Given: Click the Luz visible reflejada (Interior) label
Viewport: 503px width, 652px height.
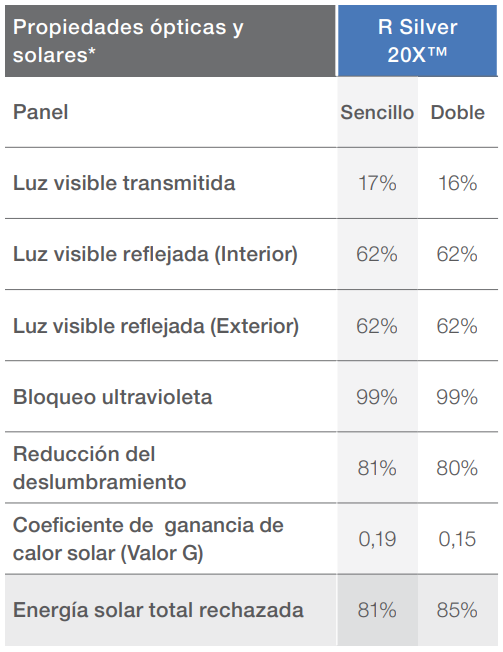Looking at the screenshot, I should pyautogui.click(x=155, y=254).
